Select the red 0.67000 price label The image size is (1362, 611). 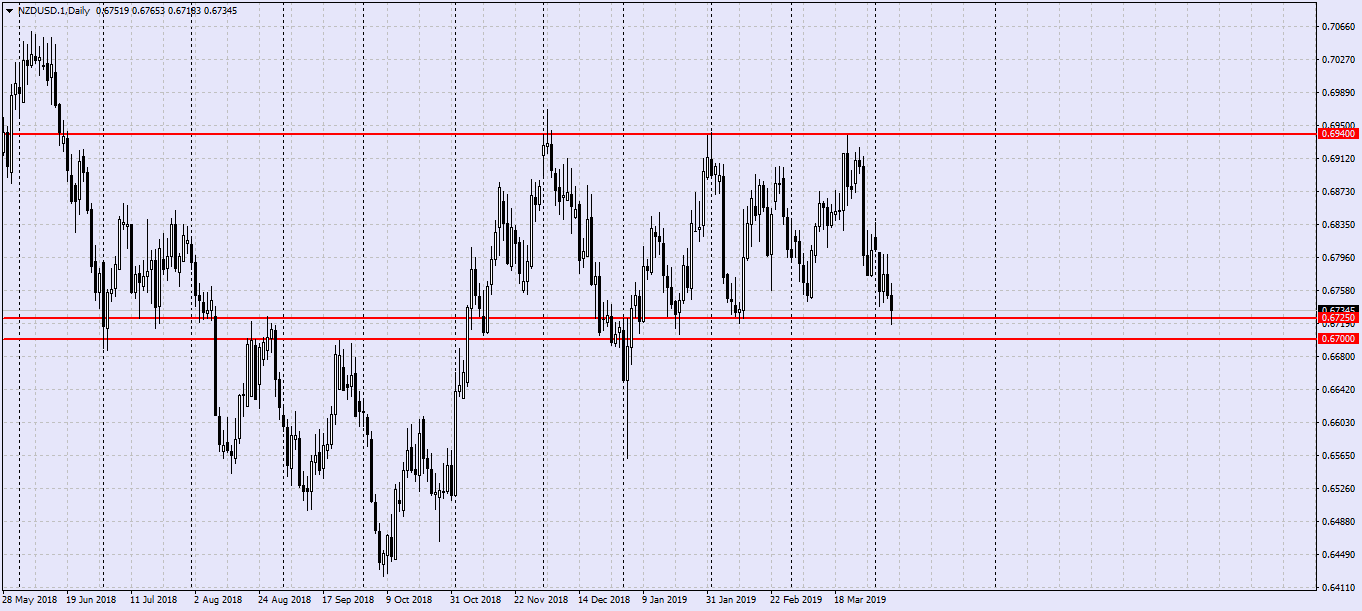(1338, 339)
